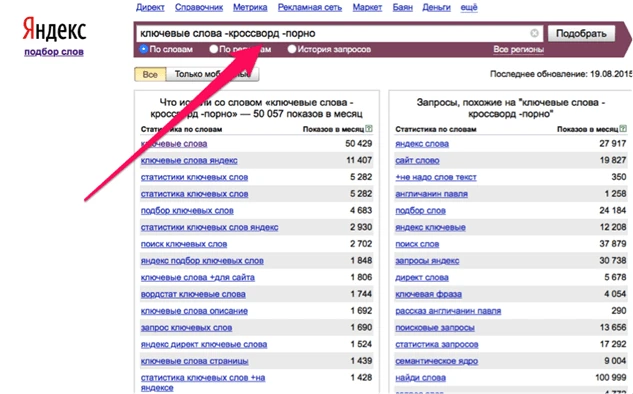This screenshot has width=633, height=394.
Task: Select the По регионам radio button
Action: pyautogui.click(x=214, y=49)
